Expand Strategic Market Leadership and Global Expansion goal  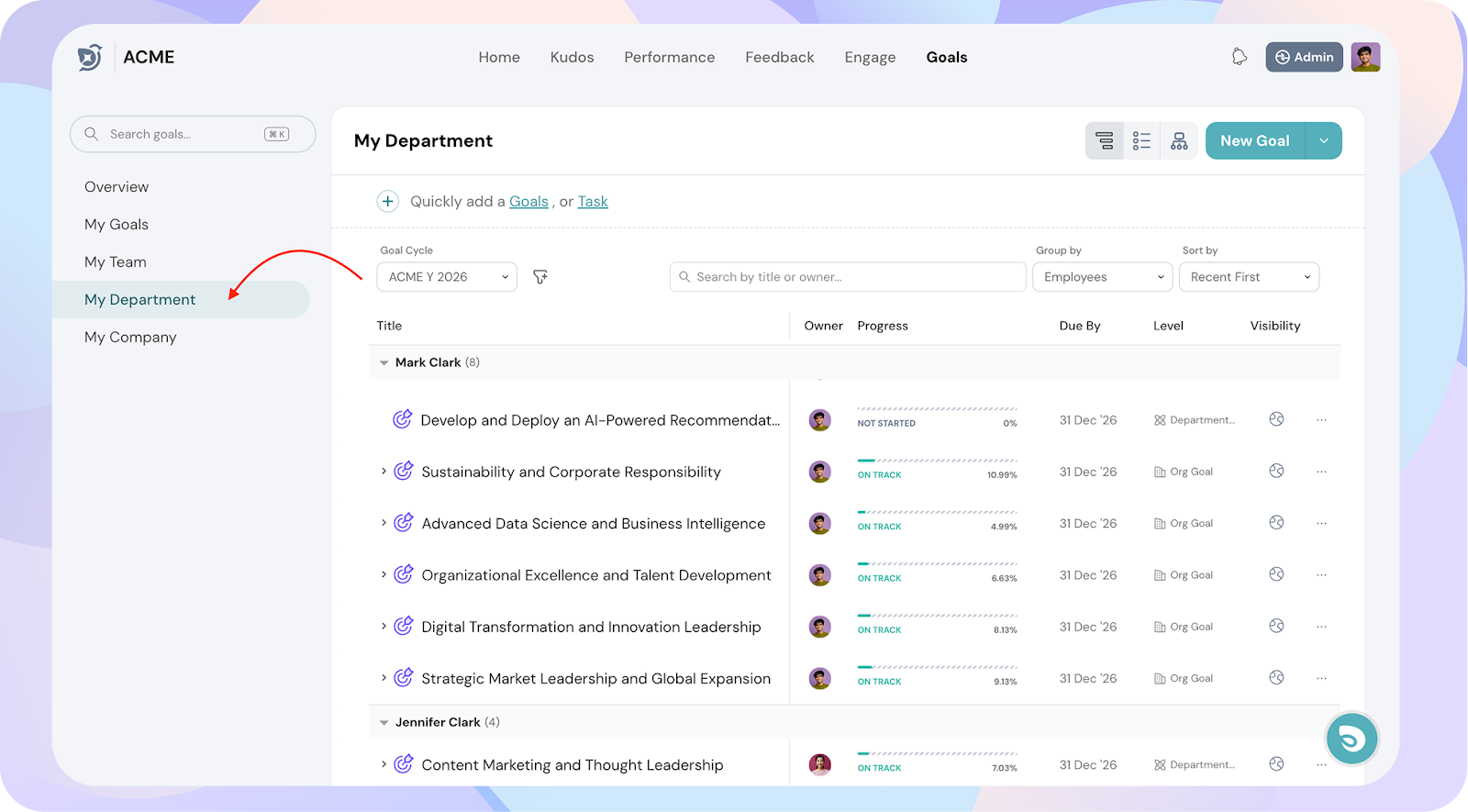(384, 677)
